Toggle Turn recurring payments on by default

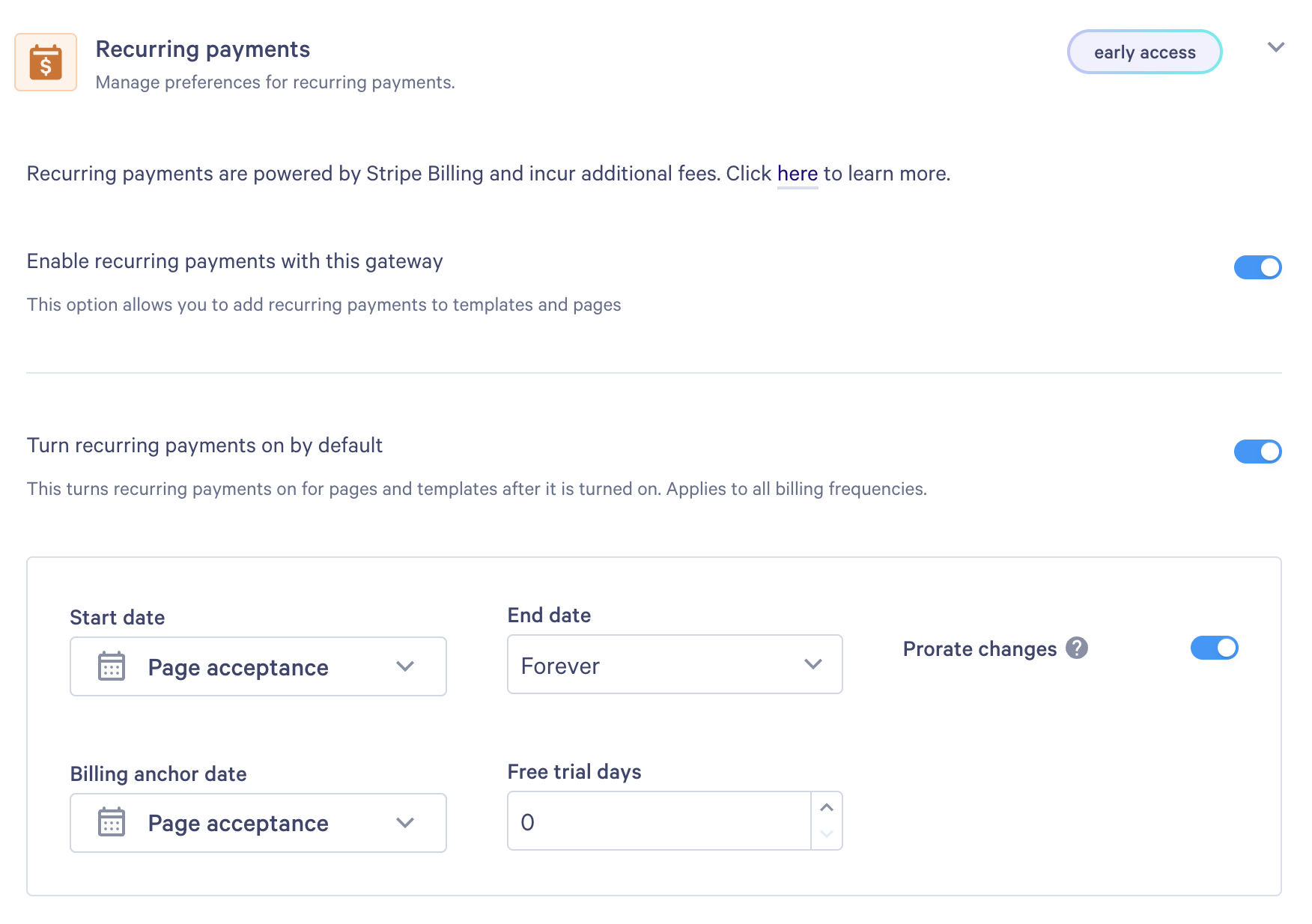[x=1258, y=452]
